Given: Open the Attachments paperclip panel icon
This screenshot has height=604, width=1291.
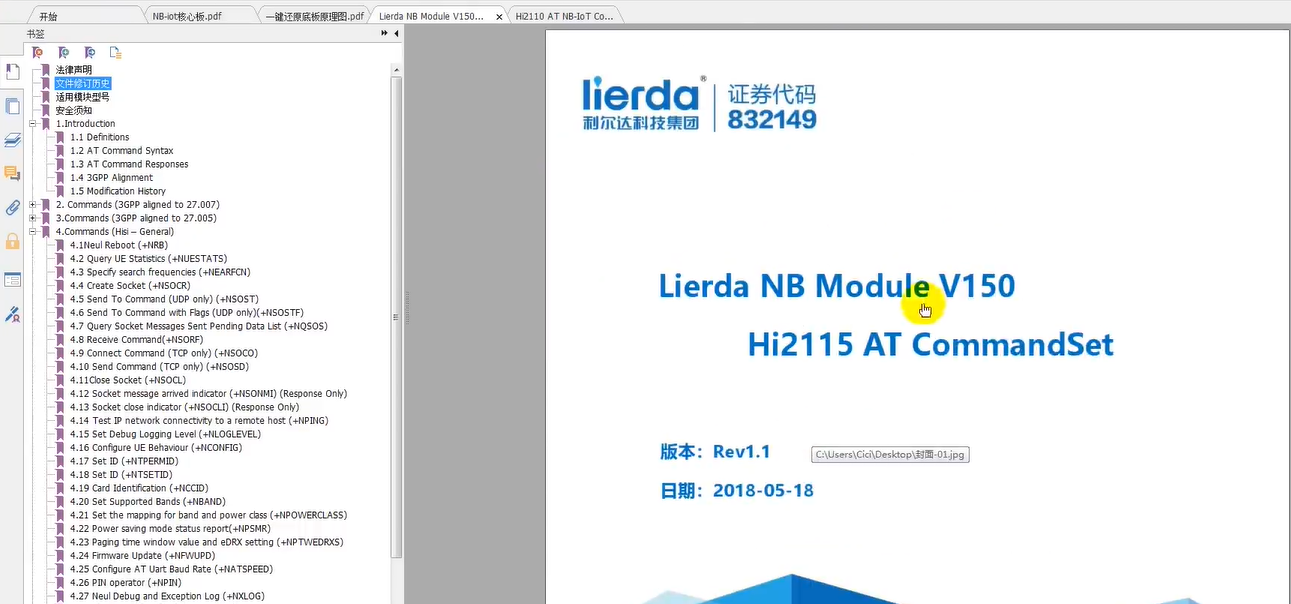Looking at the screenshot, I should tap(12, 207).
